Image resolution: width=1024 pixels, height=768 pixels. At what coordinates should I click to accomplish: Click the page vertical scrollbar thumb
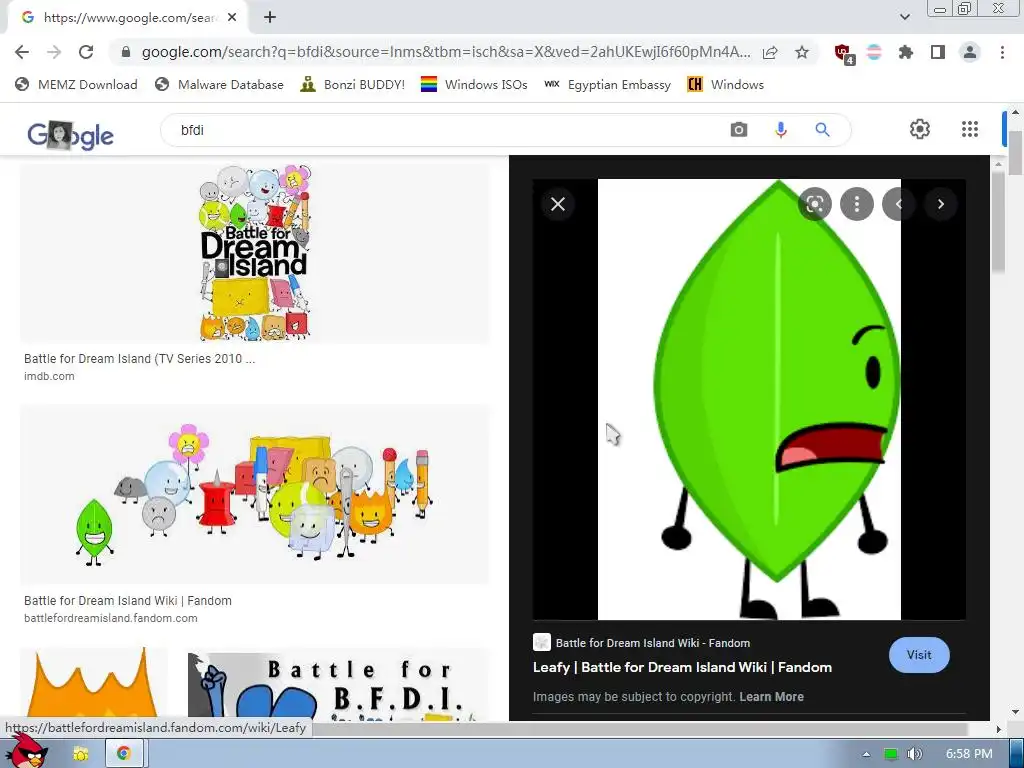(1015, 153)
